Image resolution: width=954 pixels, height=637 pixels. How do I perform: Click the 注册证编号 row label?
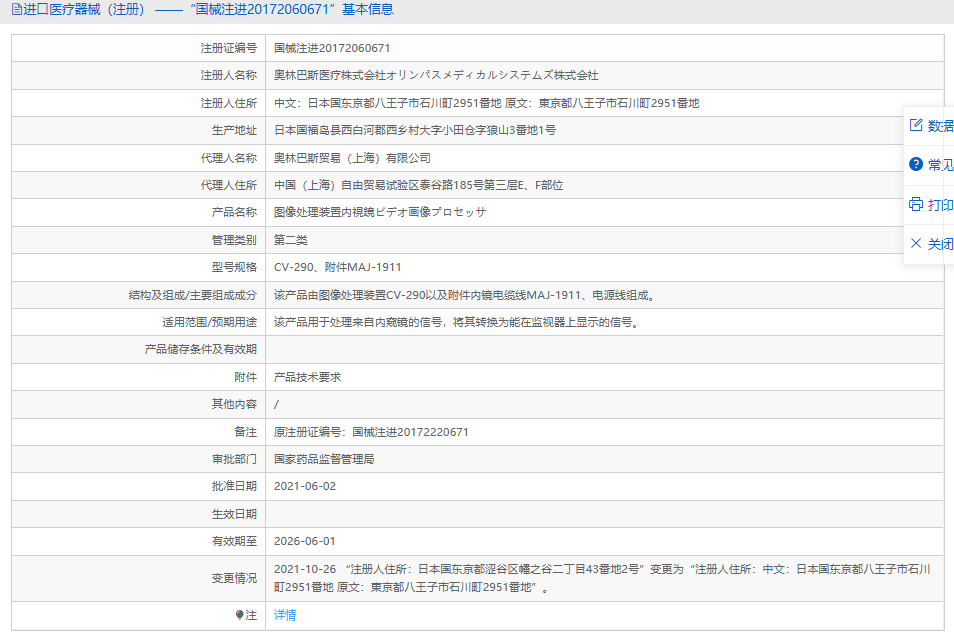pyautogui.click(x=229, y=48)
